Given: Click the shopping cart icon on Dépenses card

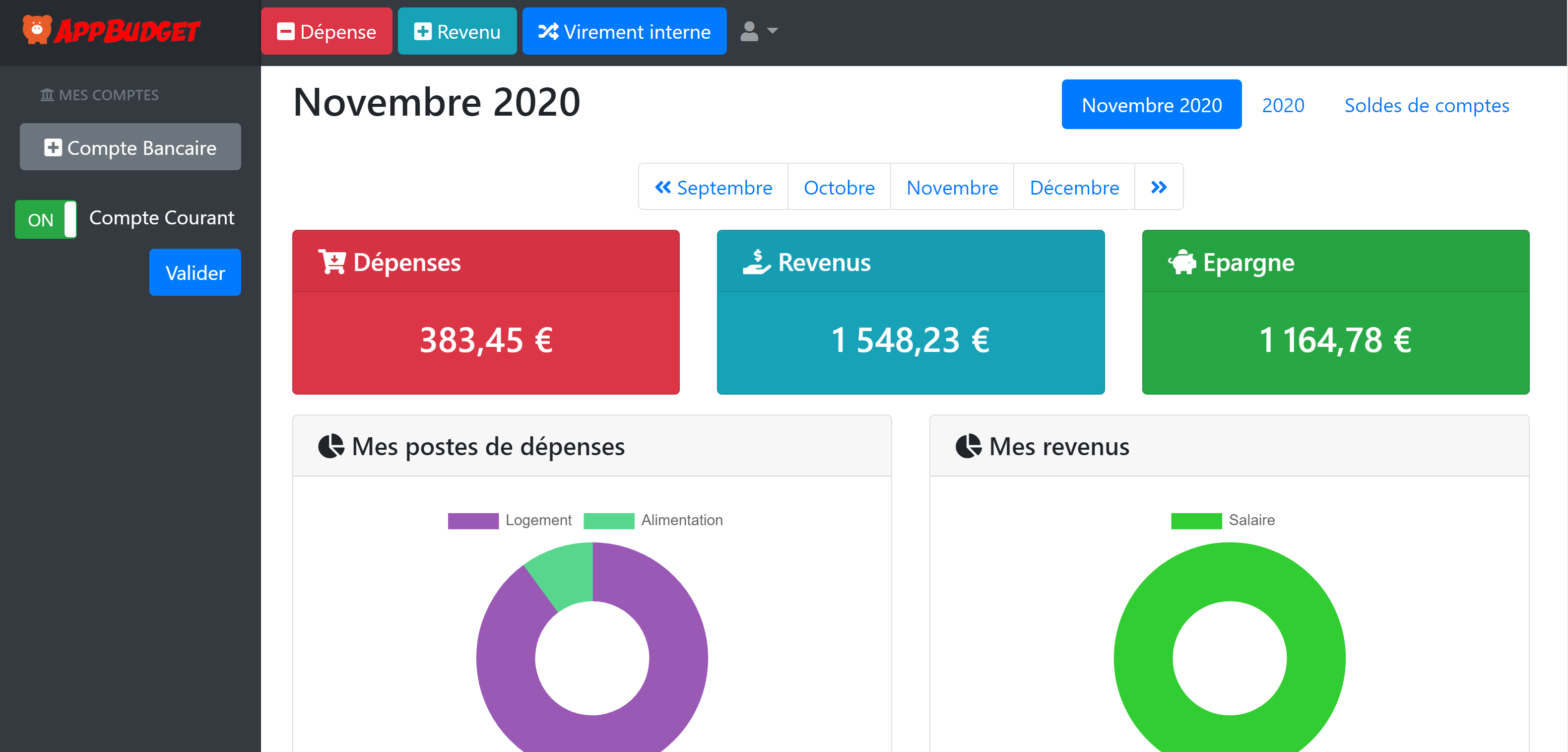Looking at the screenshot, I should point(332,261).
